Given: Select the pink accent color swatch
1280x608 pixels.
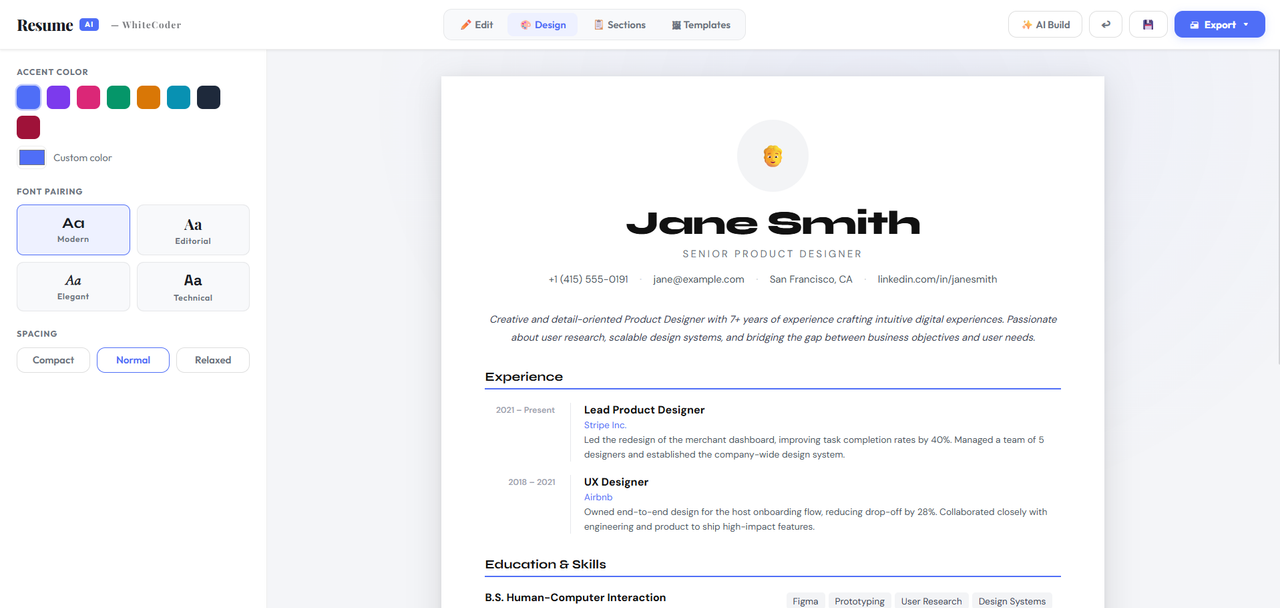Looking at the screenshot, I should (x=88, y=97).
